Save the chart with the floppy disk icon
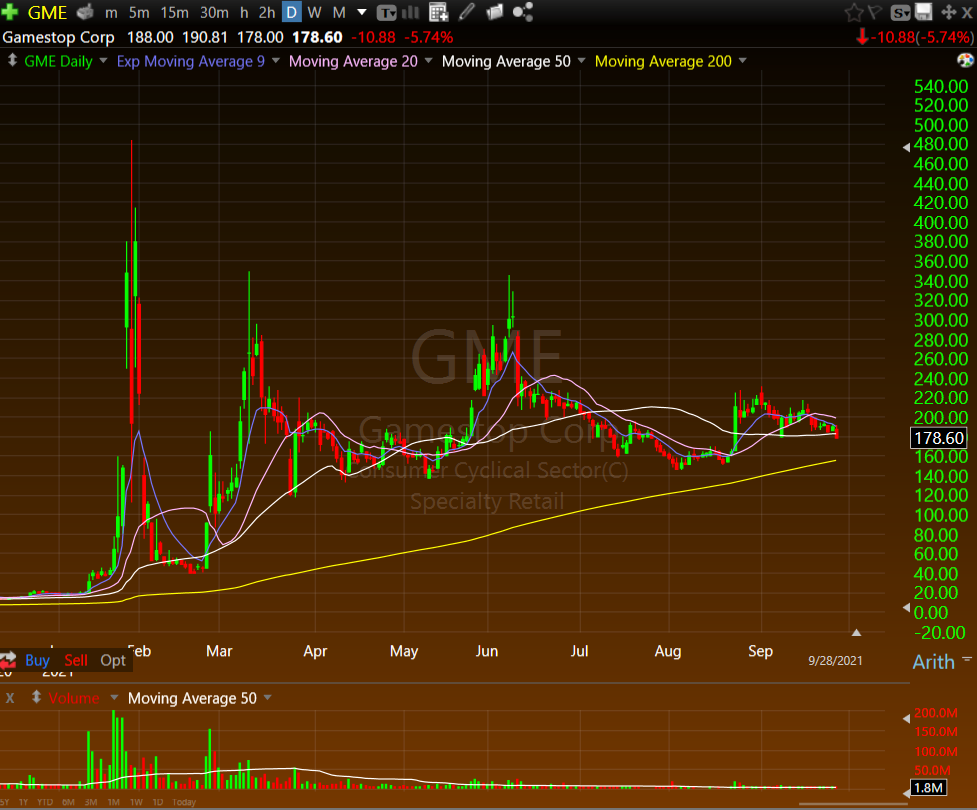Image resolution: width=977 pixels, height=810 pixels. pyautogui.click(x=923, y=12)
